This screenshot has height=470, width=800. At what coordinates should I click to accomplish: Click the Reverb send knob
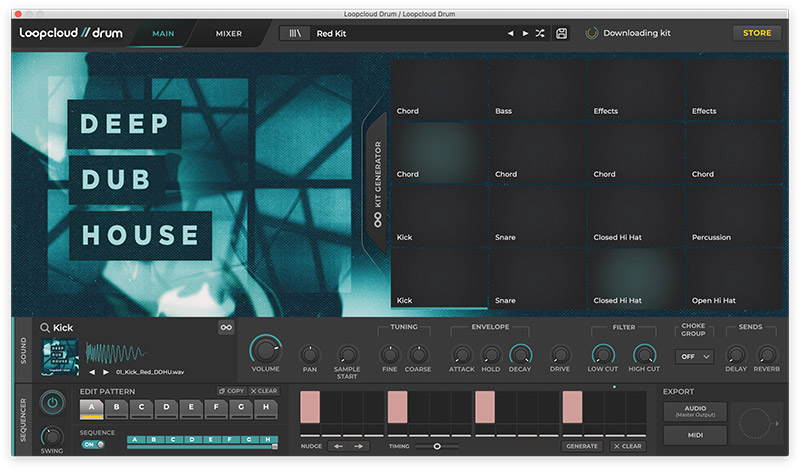[766, 355]
